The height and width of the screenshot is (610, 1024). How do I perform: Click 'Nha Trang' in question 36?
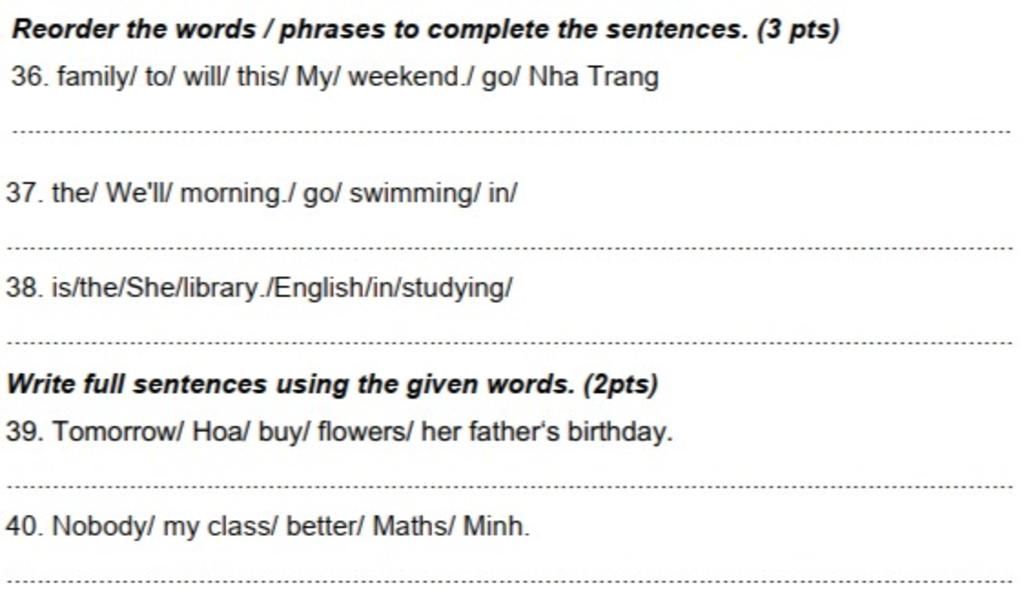(x=594, y=77)
